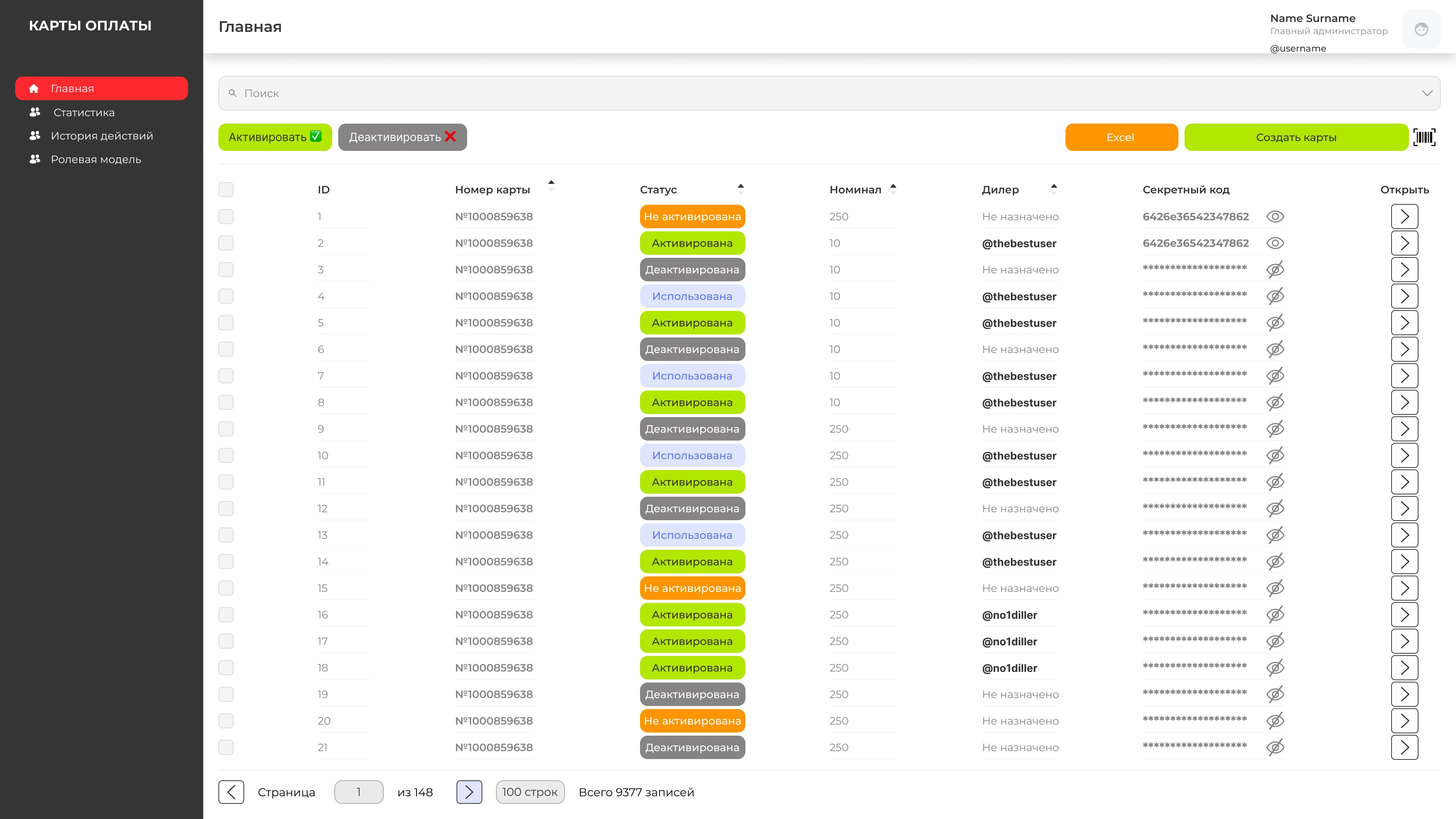1456x819 pixels.
Task: Click dealer @no1diller in row 16
Action: click(1009, 615)
